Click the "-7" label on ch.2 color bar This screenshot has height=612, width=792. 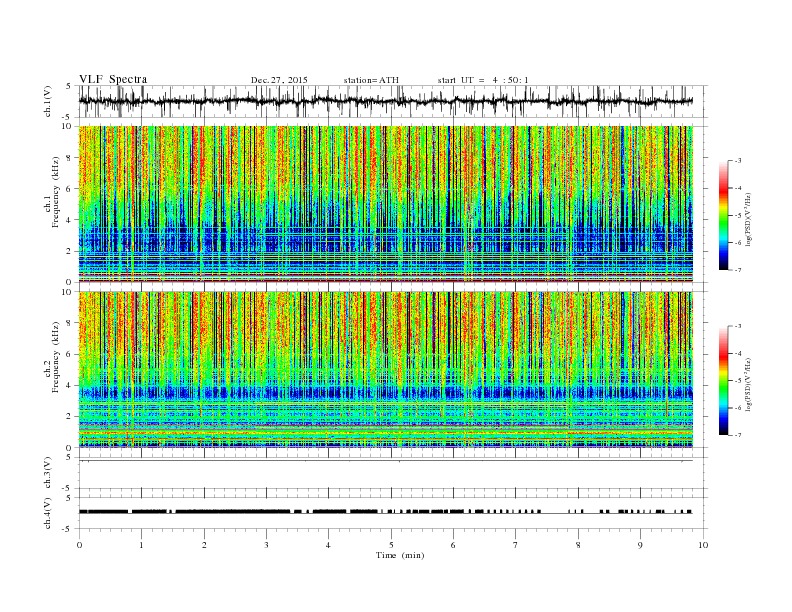pyautogui.click(x=738, y=435)
